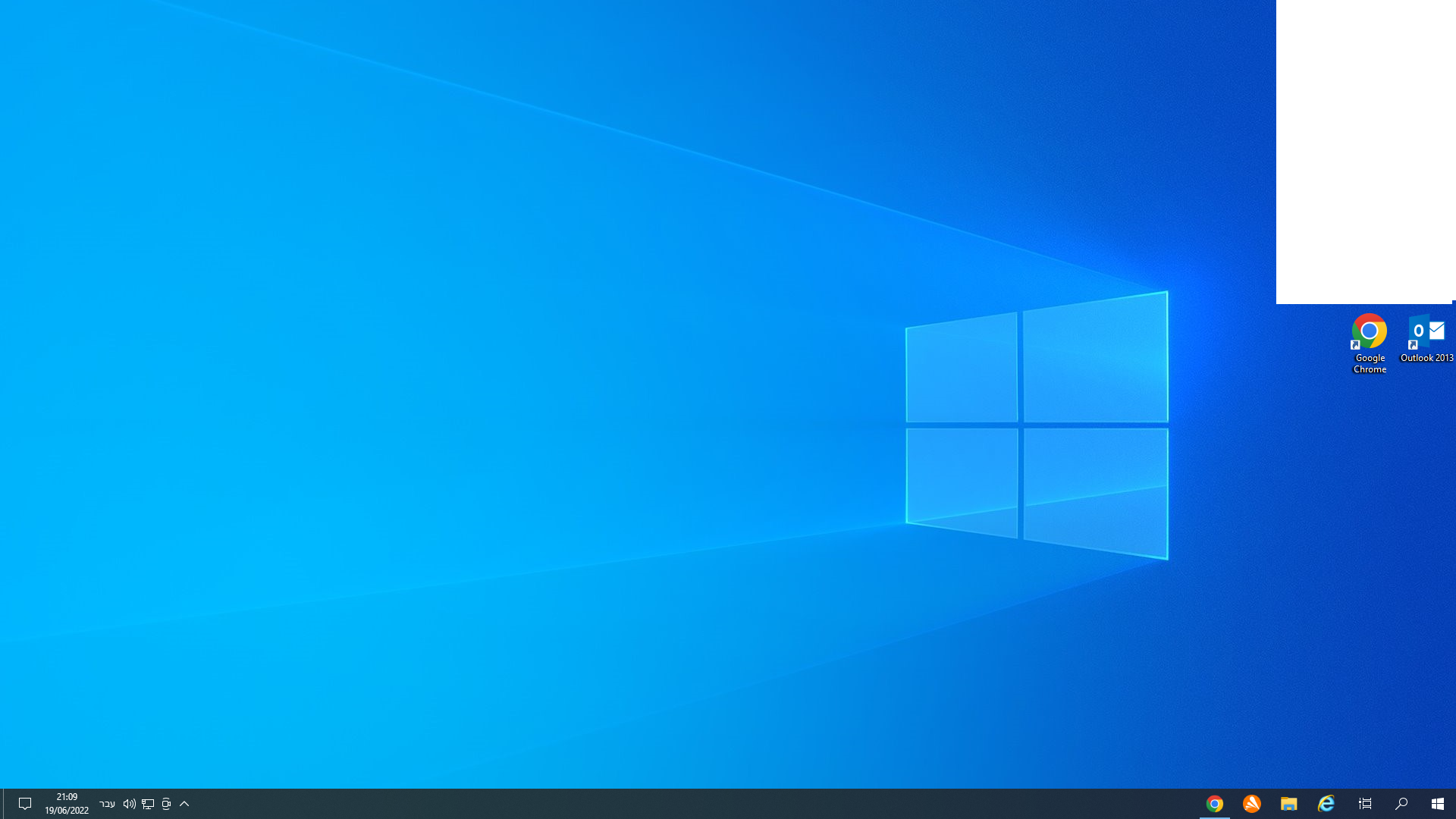Launch Internet Explorer from the taskbar
Viewport: 1456px width, 819px height.
point(1326,804)
